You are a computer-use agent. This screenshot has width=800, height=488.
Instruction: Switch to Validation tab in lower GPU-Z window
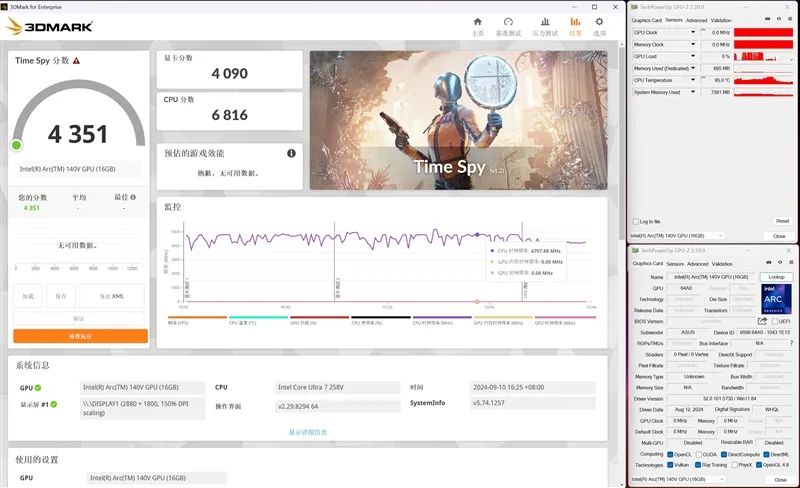pyautogui.click(x=722, y=264)
